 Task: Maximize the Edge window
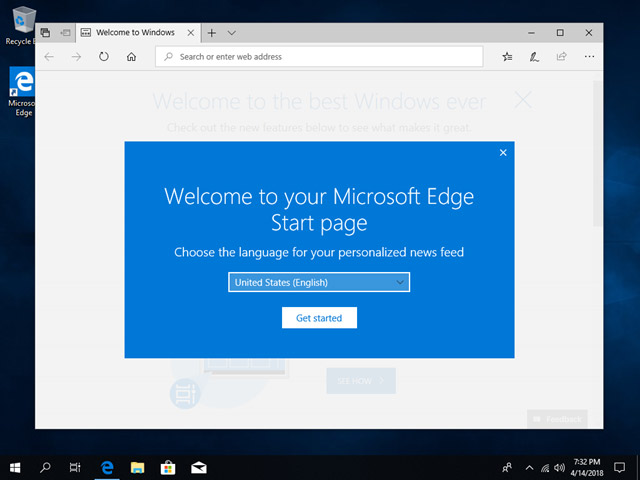[x=560, y=33]
